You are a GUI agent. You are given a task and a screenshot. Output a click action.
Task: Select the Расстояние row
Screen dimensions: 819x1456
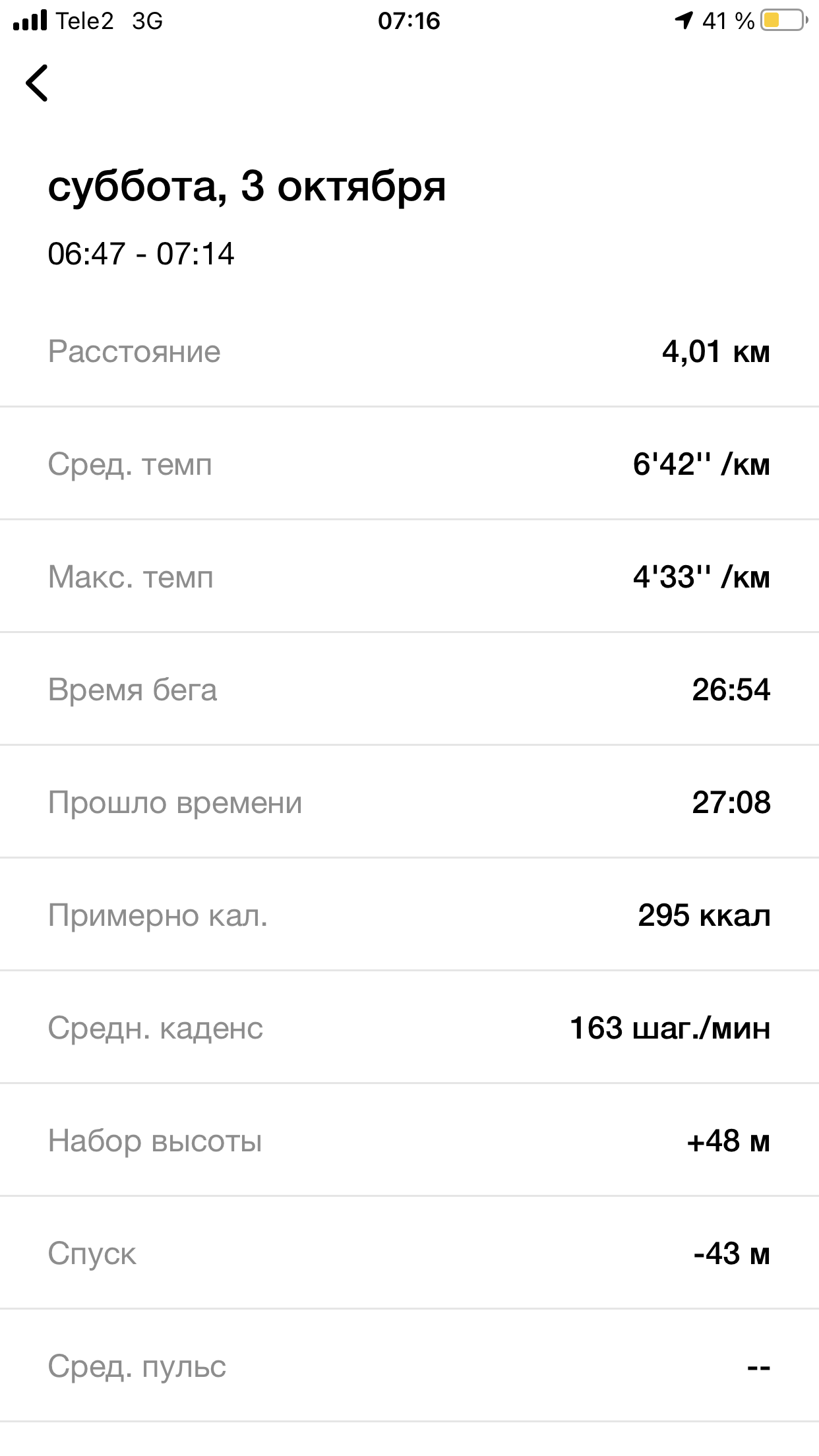[x=409, y=351]
